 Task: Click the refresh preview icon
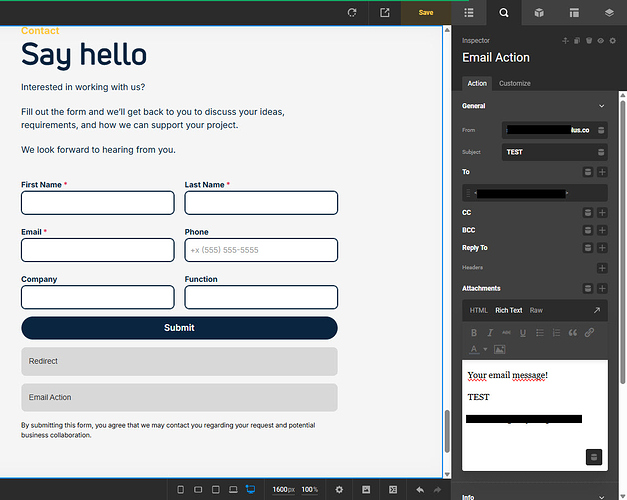pos(352,13)
